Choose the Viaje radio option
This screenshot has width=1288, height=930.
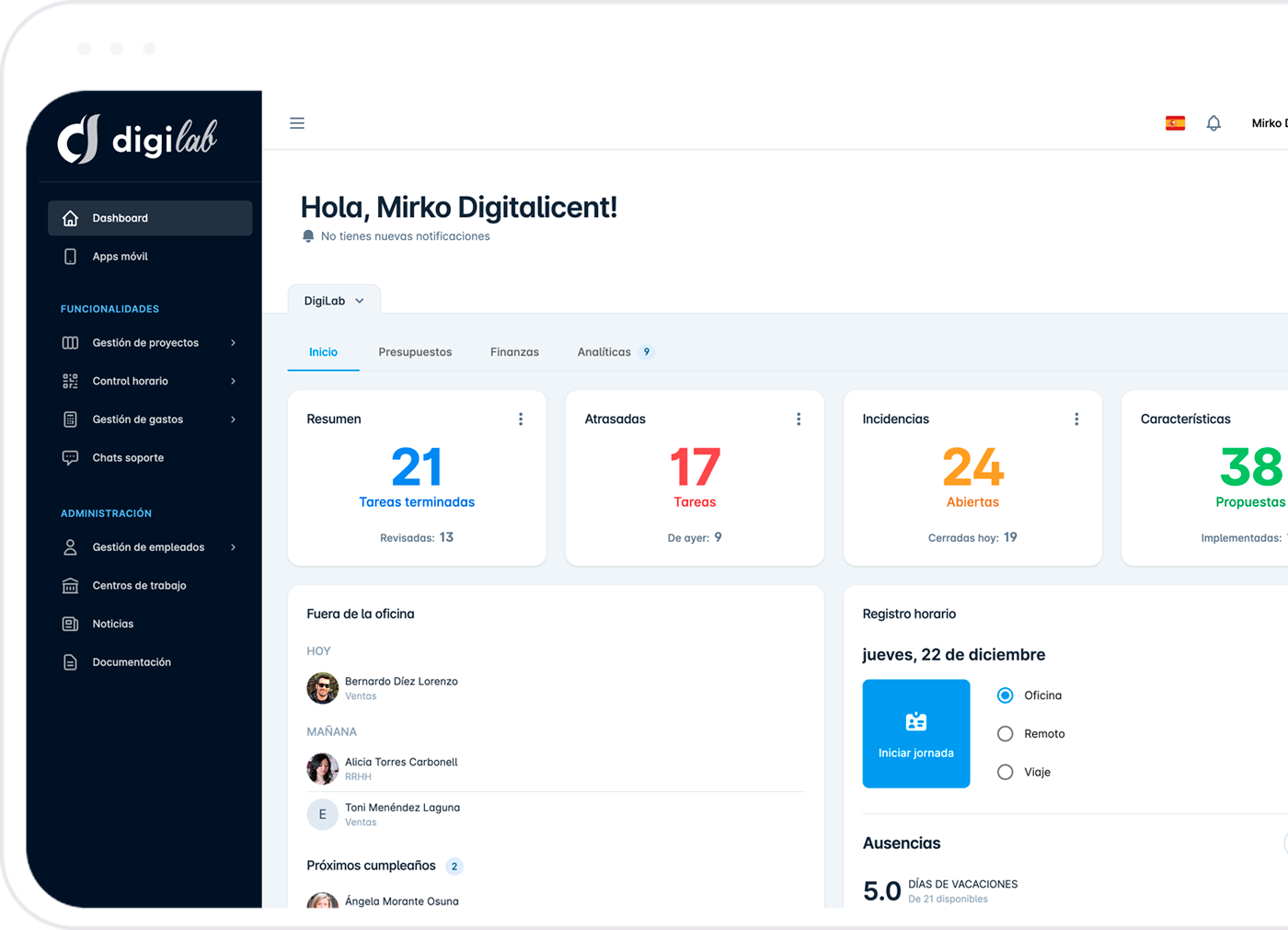coord(1006,773)
